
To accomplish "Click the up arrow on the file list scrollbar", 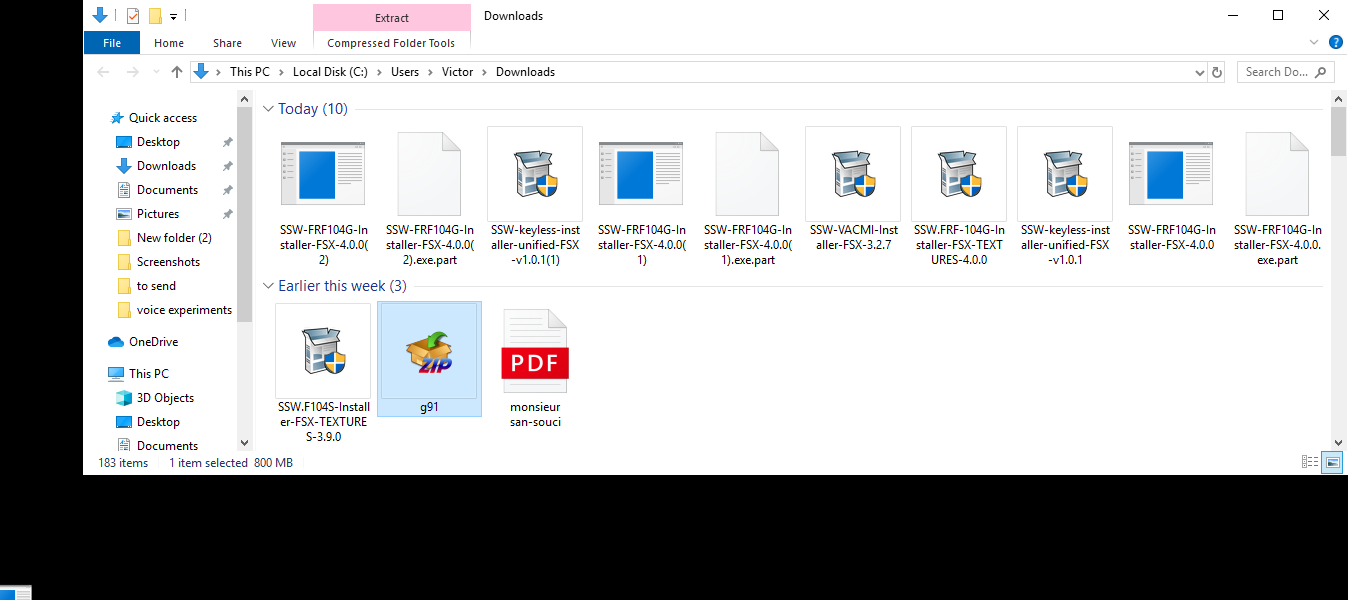I will (x=1338, y=98).
